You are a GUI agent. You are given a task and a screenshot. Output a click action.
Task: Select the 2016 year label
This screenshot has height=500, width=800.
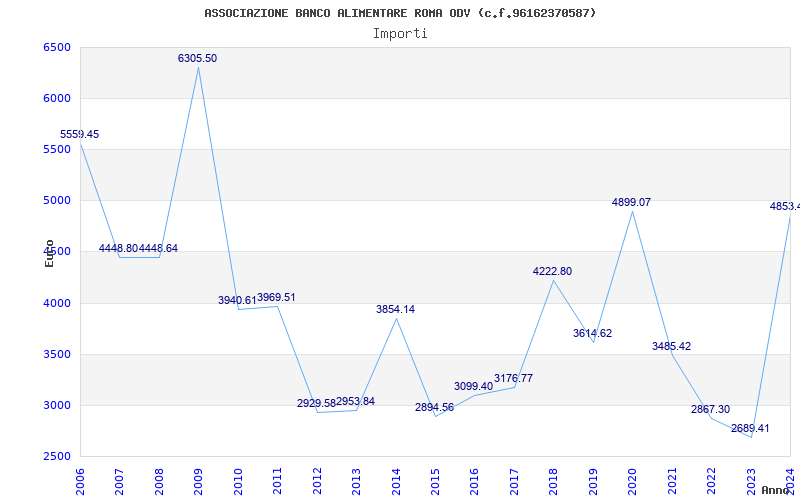click(474, 481)
